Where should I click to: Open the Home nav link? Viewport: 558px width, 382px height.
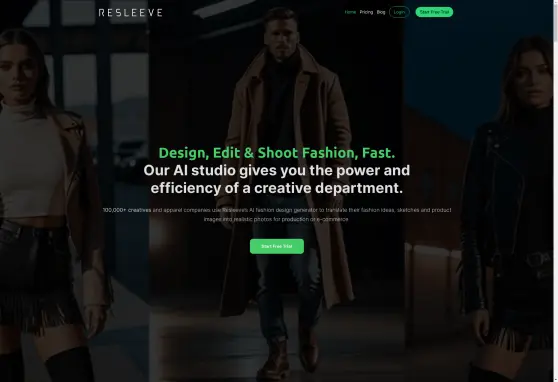coord(350,12)
